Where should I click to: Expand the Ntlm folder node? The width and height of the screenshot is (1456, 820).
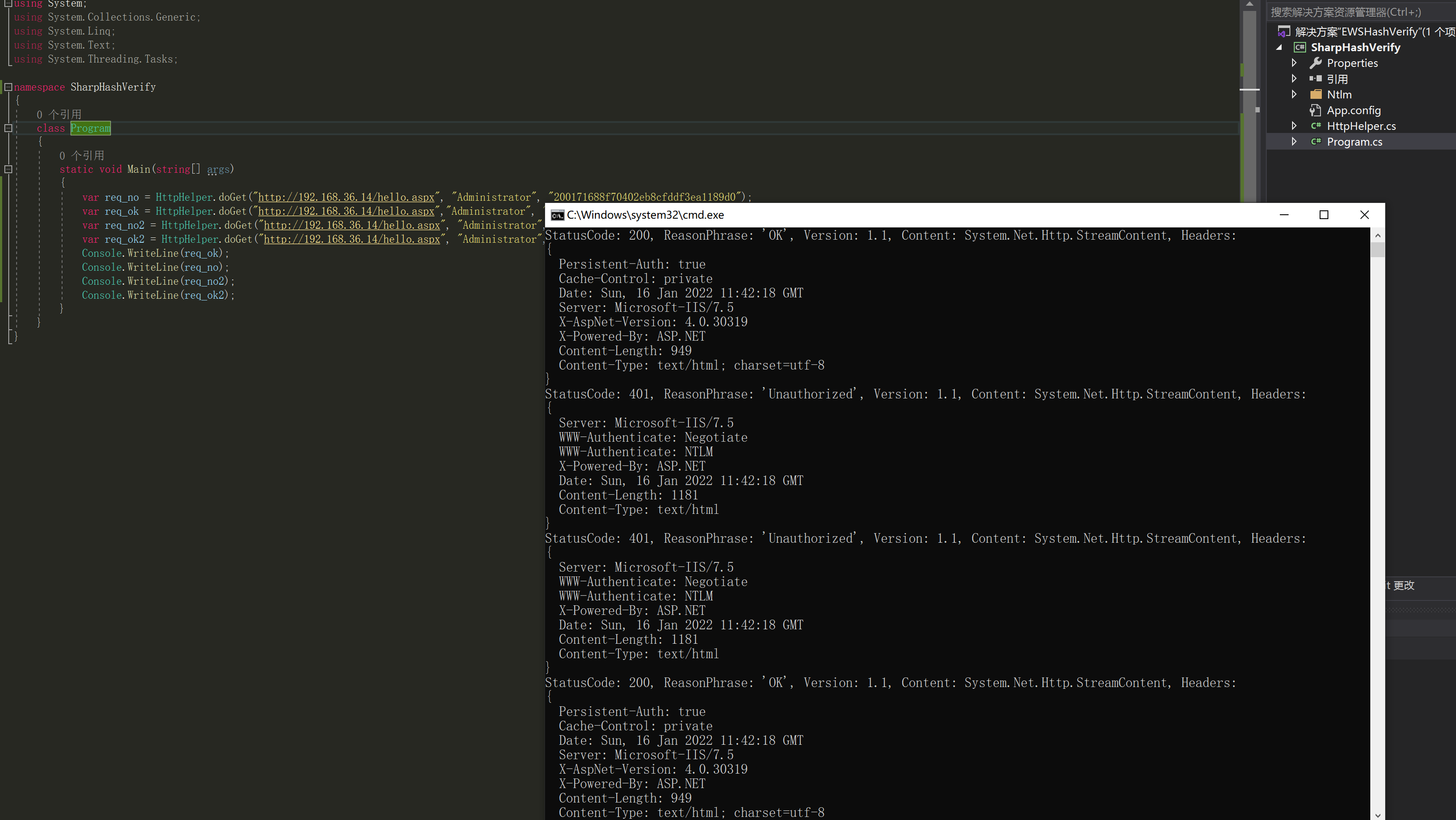tap(1294, 94)
